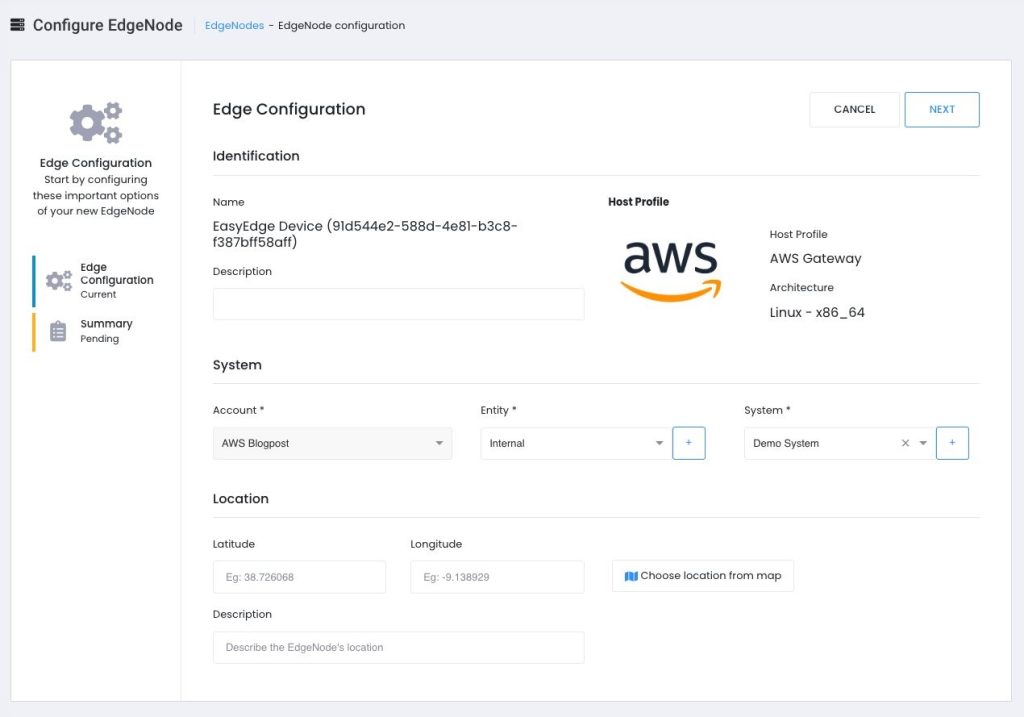This screenshot has height=717, width=1024.
Task: Click the Linux - x86_64 architecture value
Action: [x=817, y=312]
